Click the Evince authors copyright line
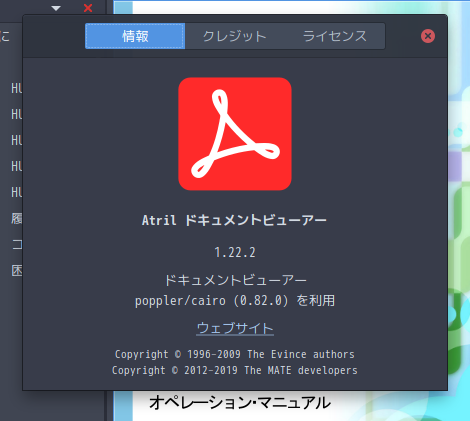The height and width of the screenshot is (421, 470). (x=235, y=354)
